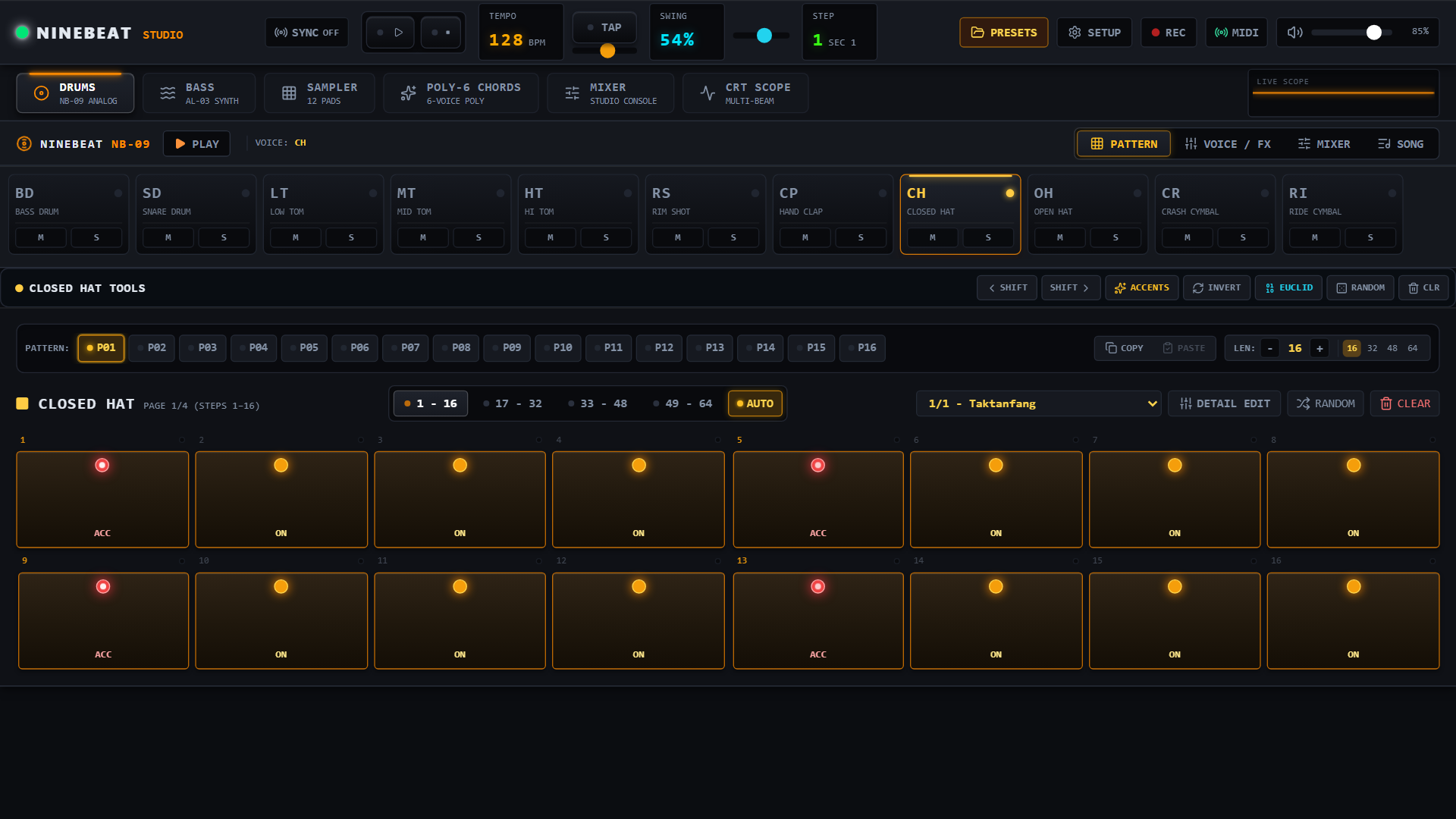Select the Voice / FX view tab
The image size is (1456, 819).
[x=1228, y=144]
